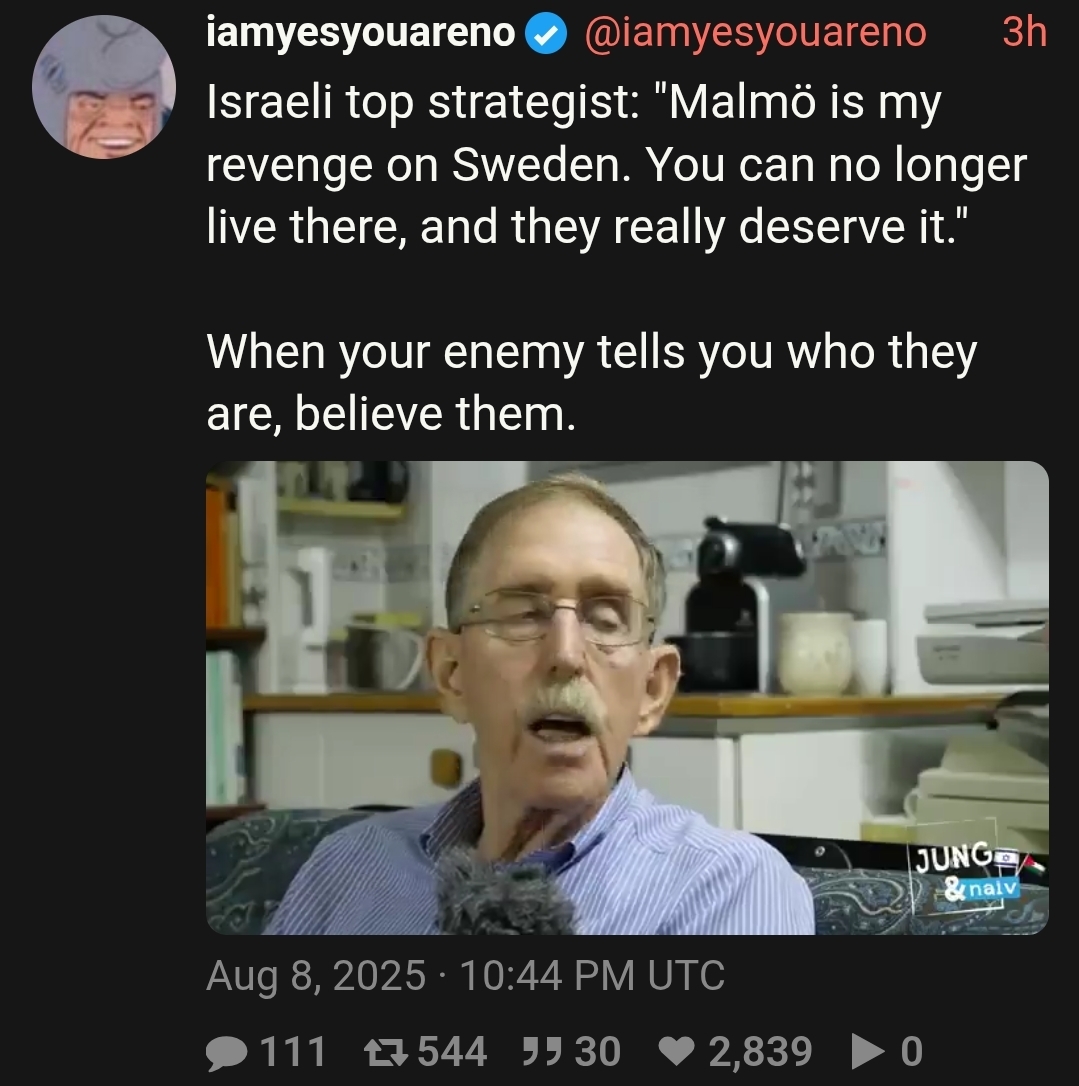Click the "believe them" paragraph text
Viewport: 1079px width, 1086px height.
(x=591, y=382)
